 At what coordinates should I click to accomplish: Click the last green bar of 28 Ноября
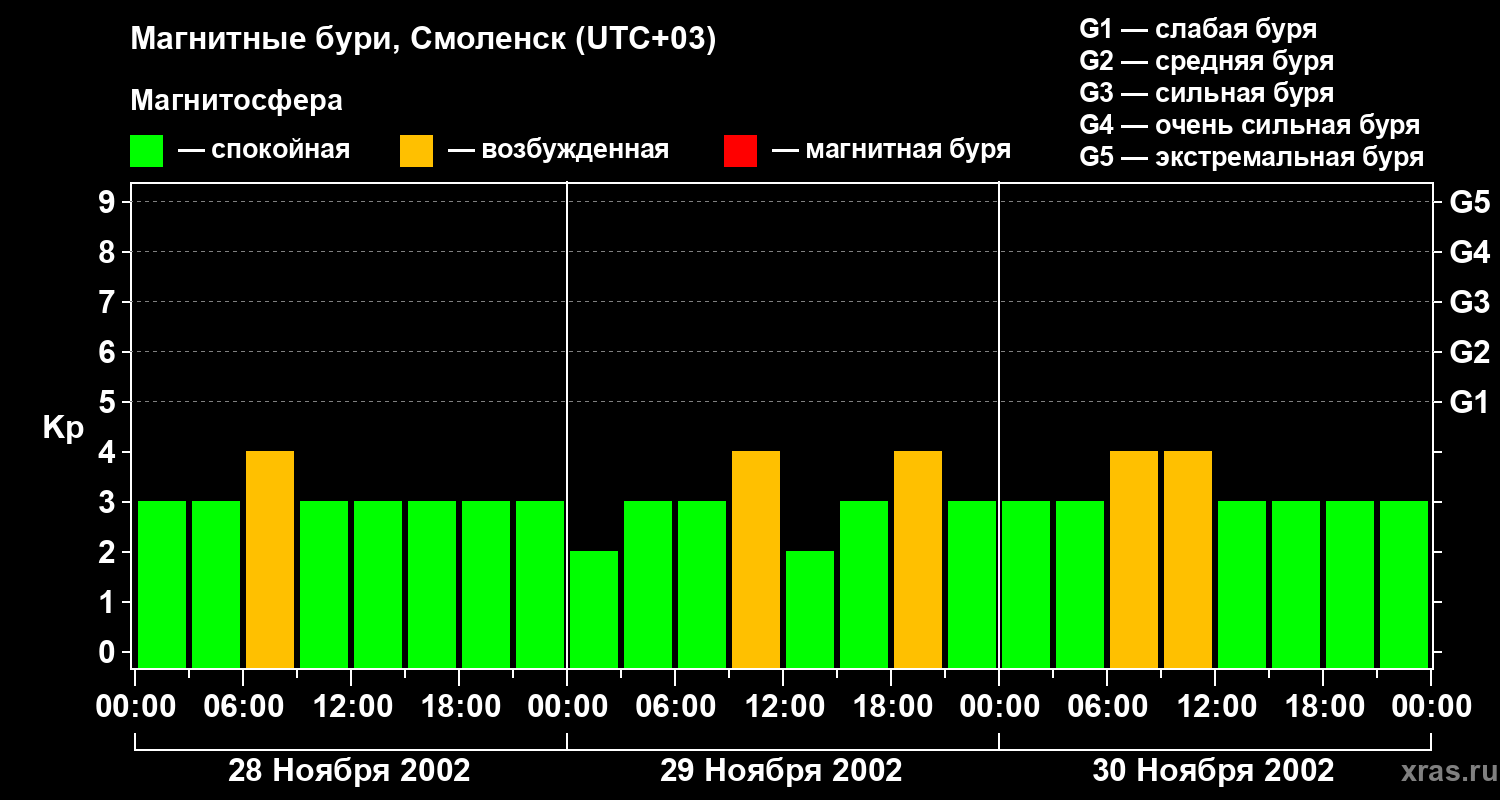[540, 584]
